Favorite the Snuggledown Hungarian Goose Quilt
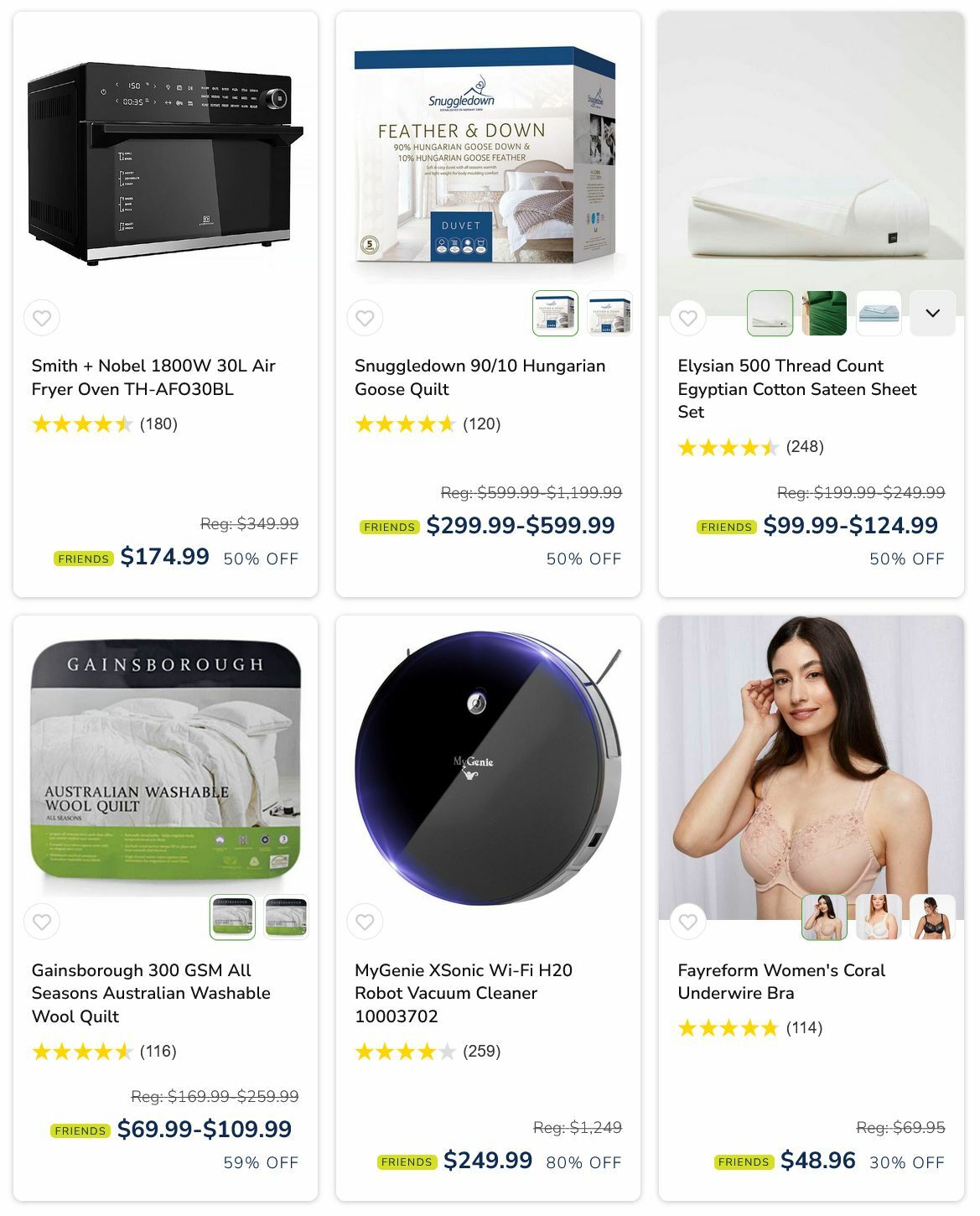The image size is (980, 1216). point(365,318)
